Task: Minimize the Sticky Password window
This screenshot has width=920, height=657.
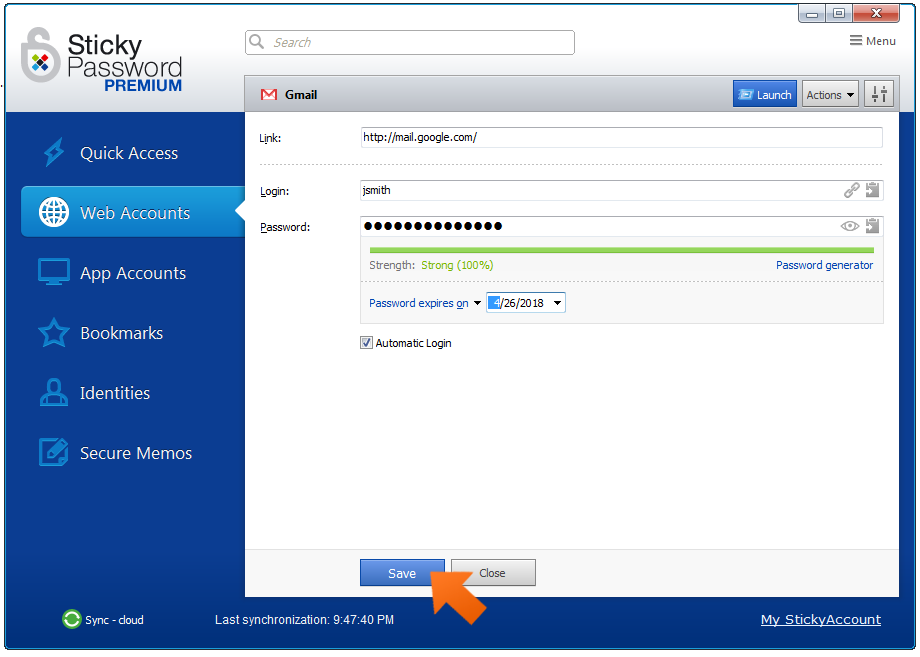Action: click(x=812, y=13)
